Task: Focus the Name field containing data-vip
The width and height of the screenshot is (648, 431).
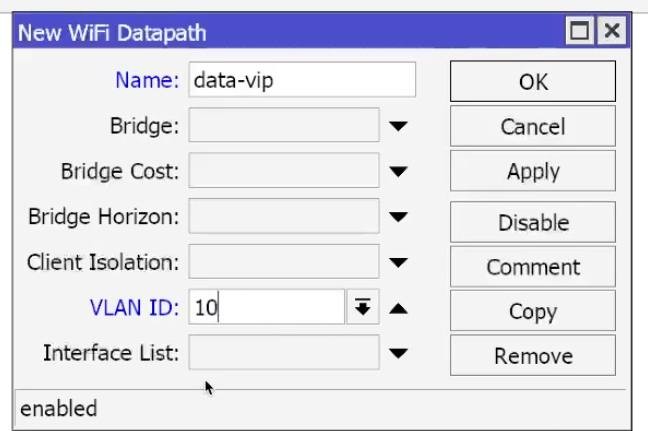Action: point(302,80)
